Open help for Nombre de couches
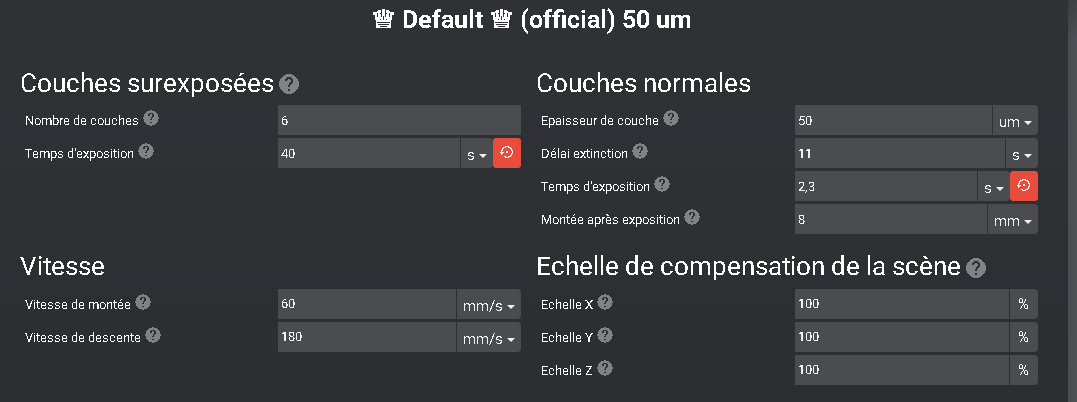Image resolution: width=1077 pixels, height=402 pixels. (x=151, y=119)
